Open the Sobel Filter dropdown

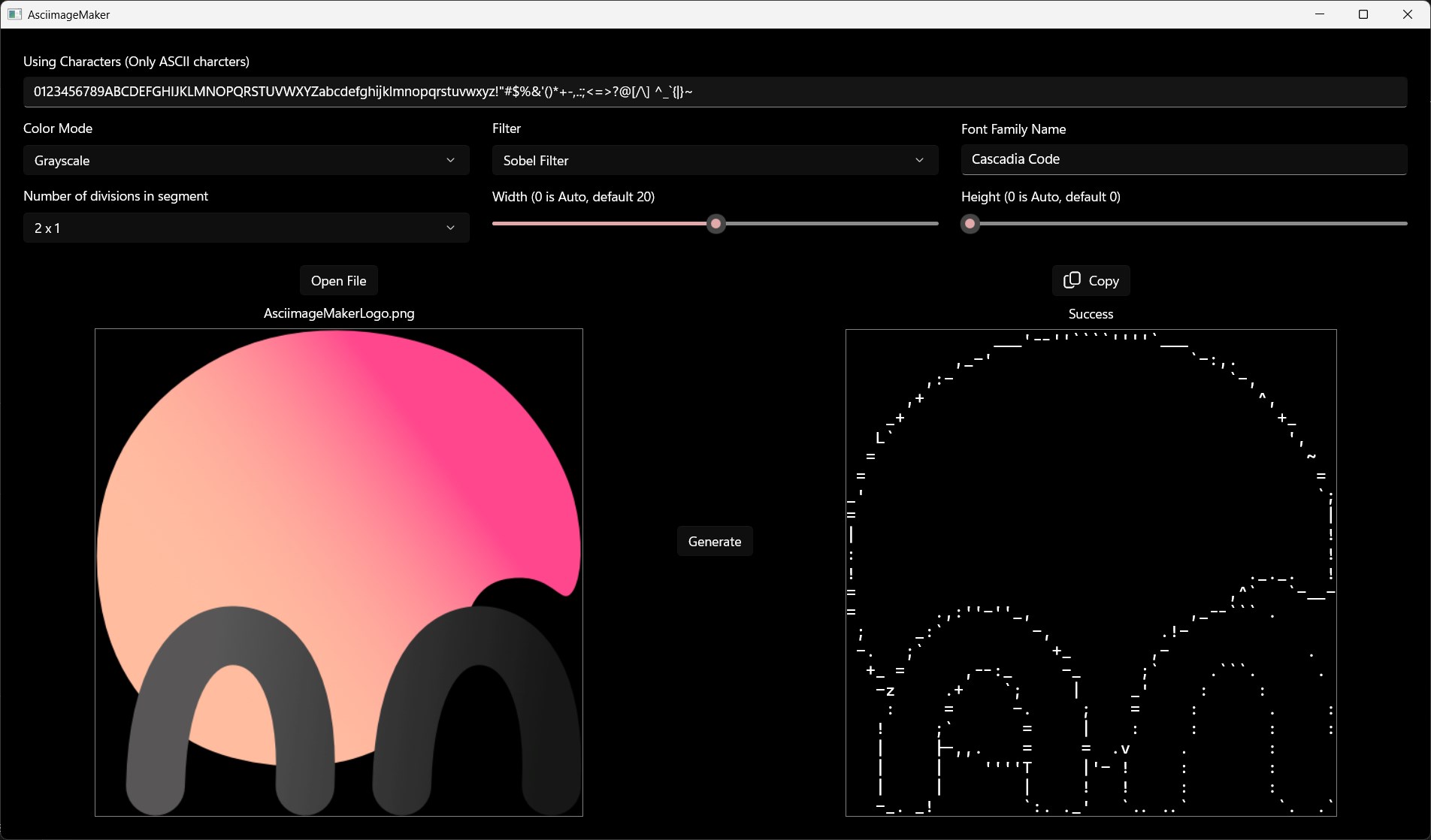[x=715, y=160]
